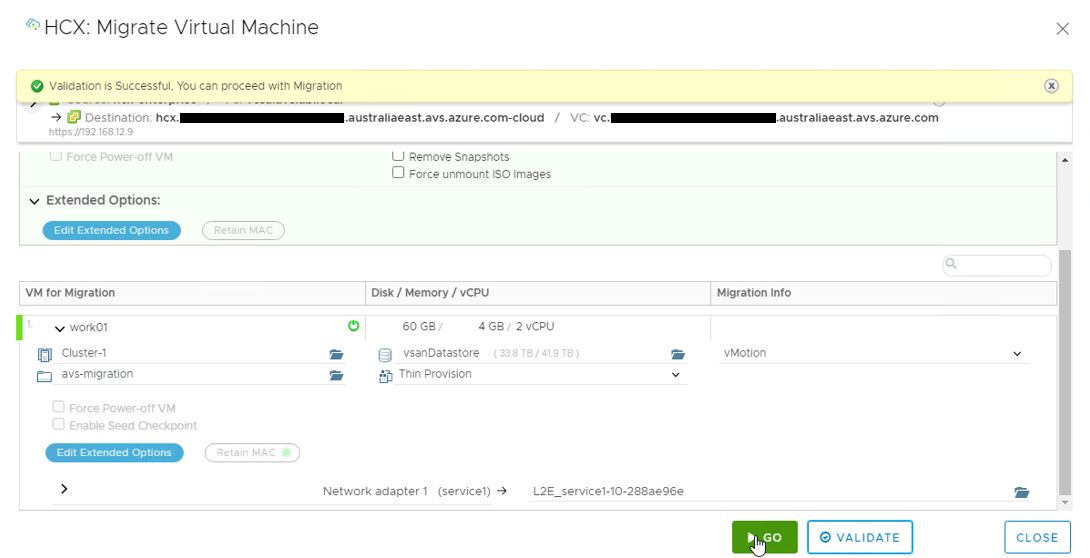The image size is (1090, 558).
Task: Open the Thin Provision disk format dropdown
Action: (x=676, y=375)
